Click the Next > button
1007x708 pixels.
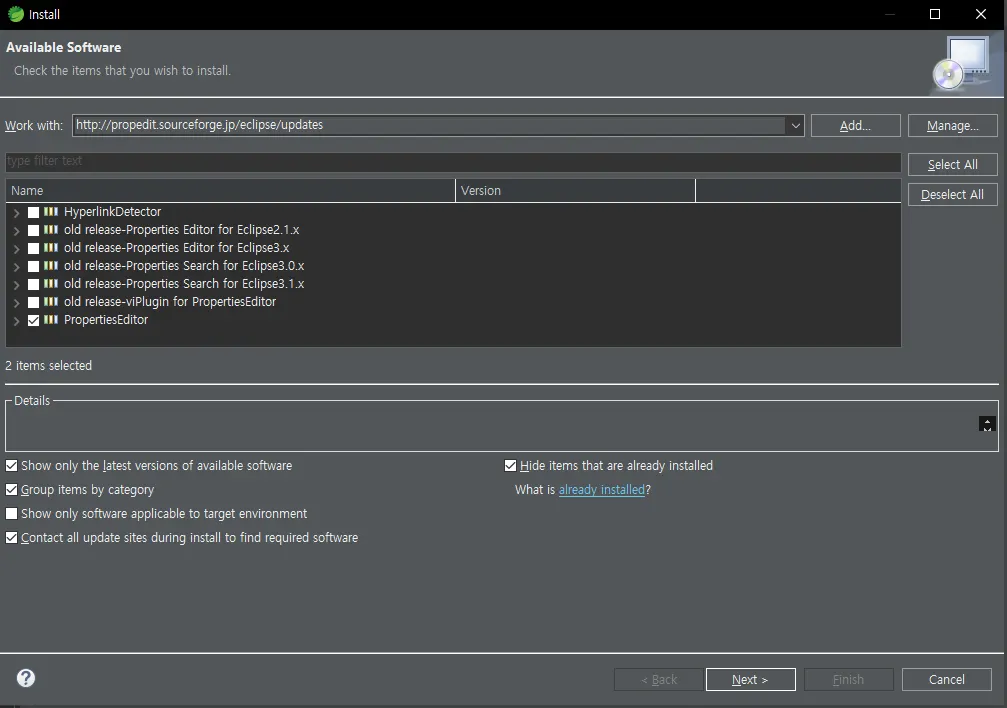click(750, 679)
